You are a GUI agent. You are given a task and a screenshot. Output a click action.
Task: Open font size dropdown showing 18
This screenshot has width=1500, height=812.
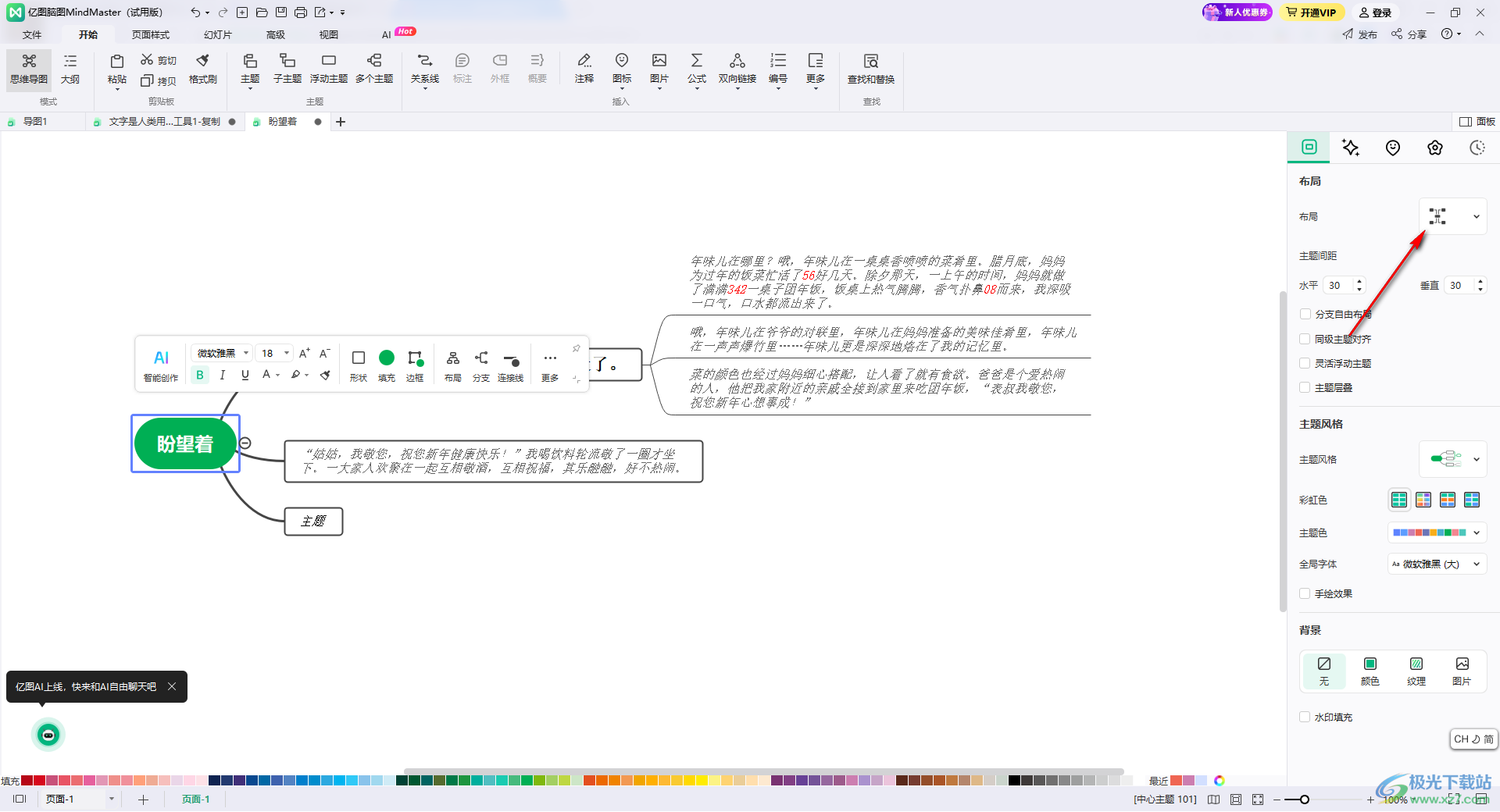click(x=275, y=353)
